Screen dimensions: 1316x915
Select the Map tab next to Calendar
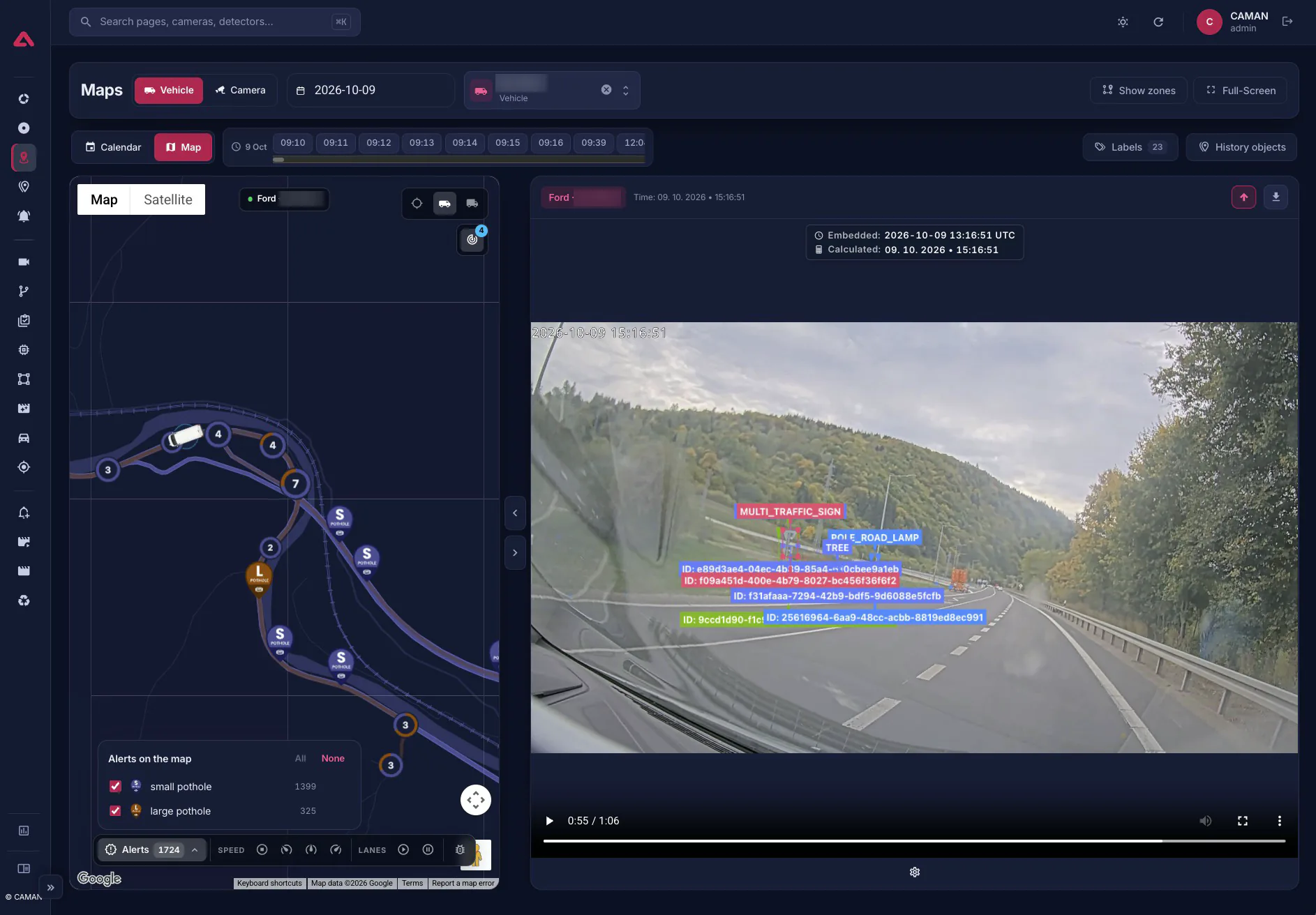183,147
